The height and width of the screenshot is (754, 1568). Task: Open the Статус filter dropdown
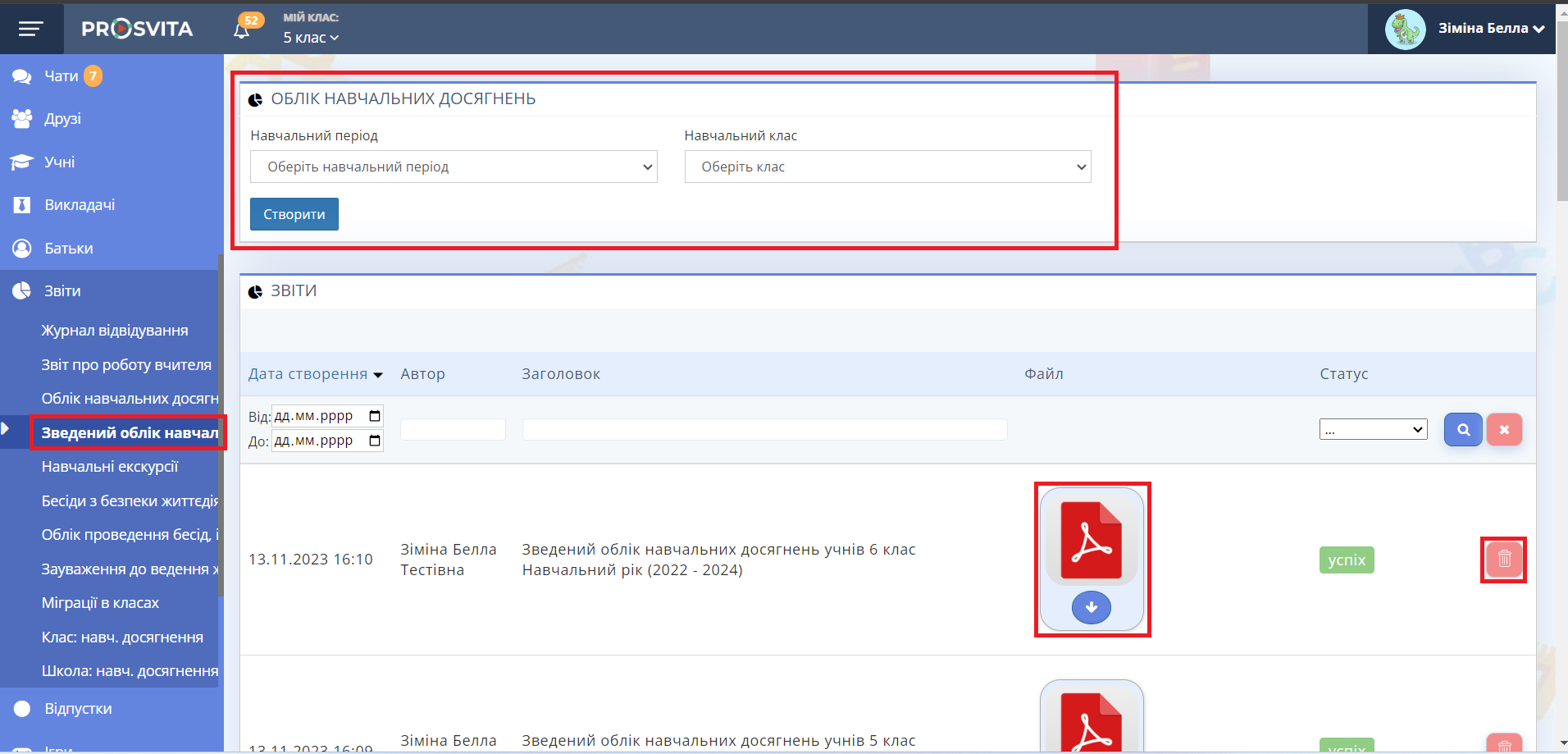click(x=1373, y=429)
